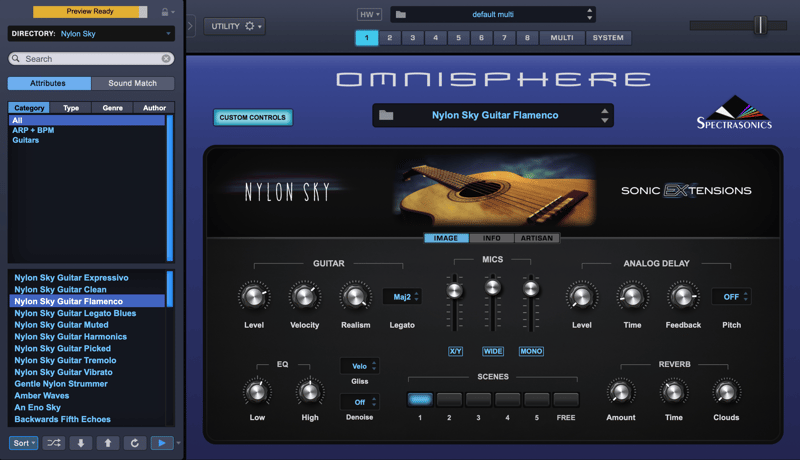
Task: Step to next patch with down arrow
Action: click(x=81, y=443)
